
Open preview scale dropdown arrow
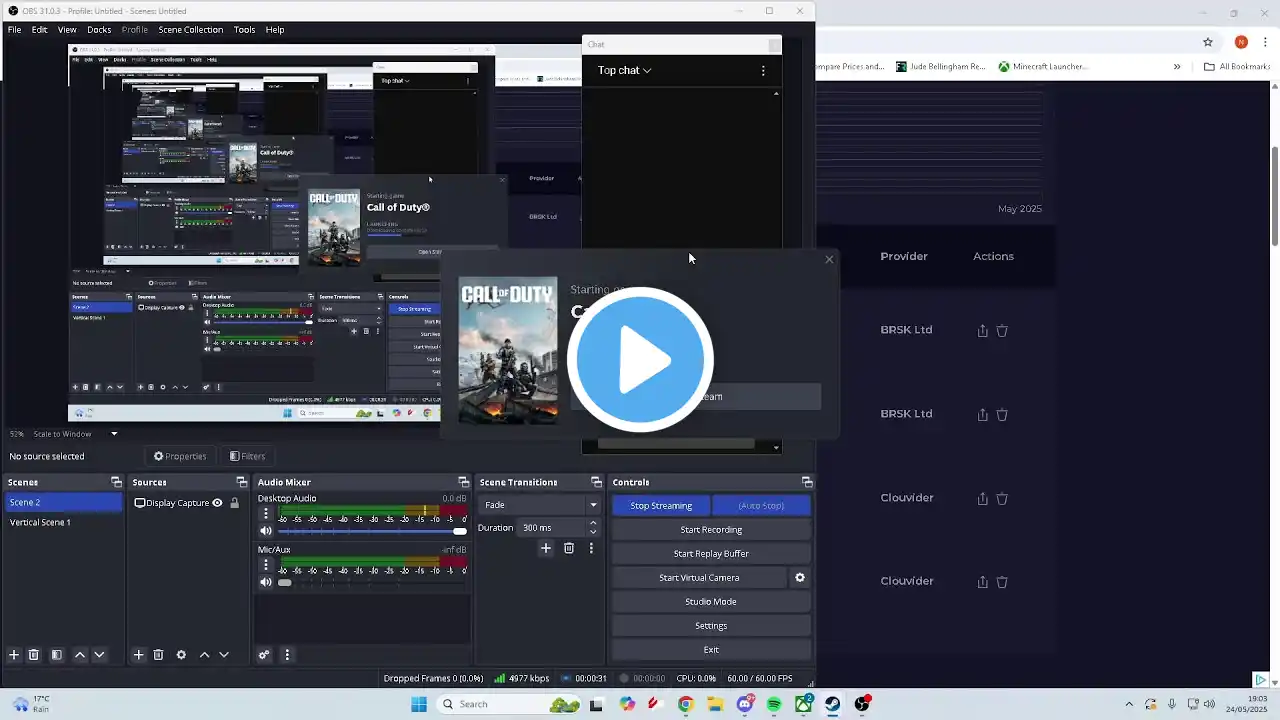(x=114, y=434)
